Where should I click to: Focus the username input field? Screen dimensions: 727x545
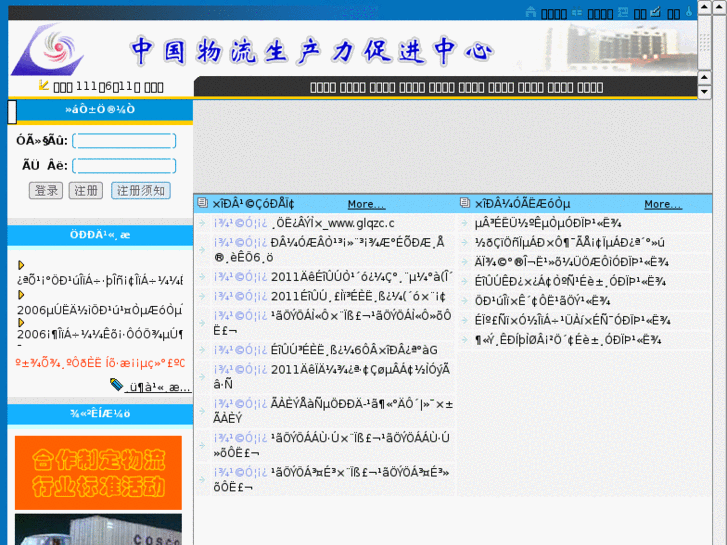click(x=124, y=141)
